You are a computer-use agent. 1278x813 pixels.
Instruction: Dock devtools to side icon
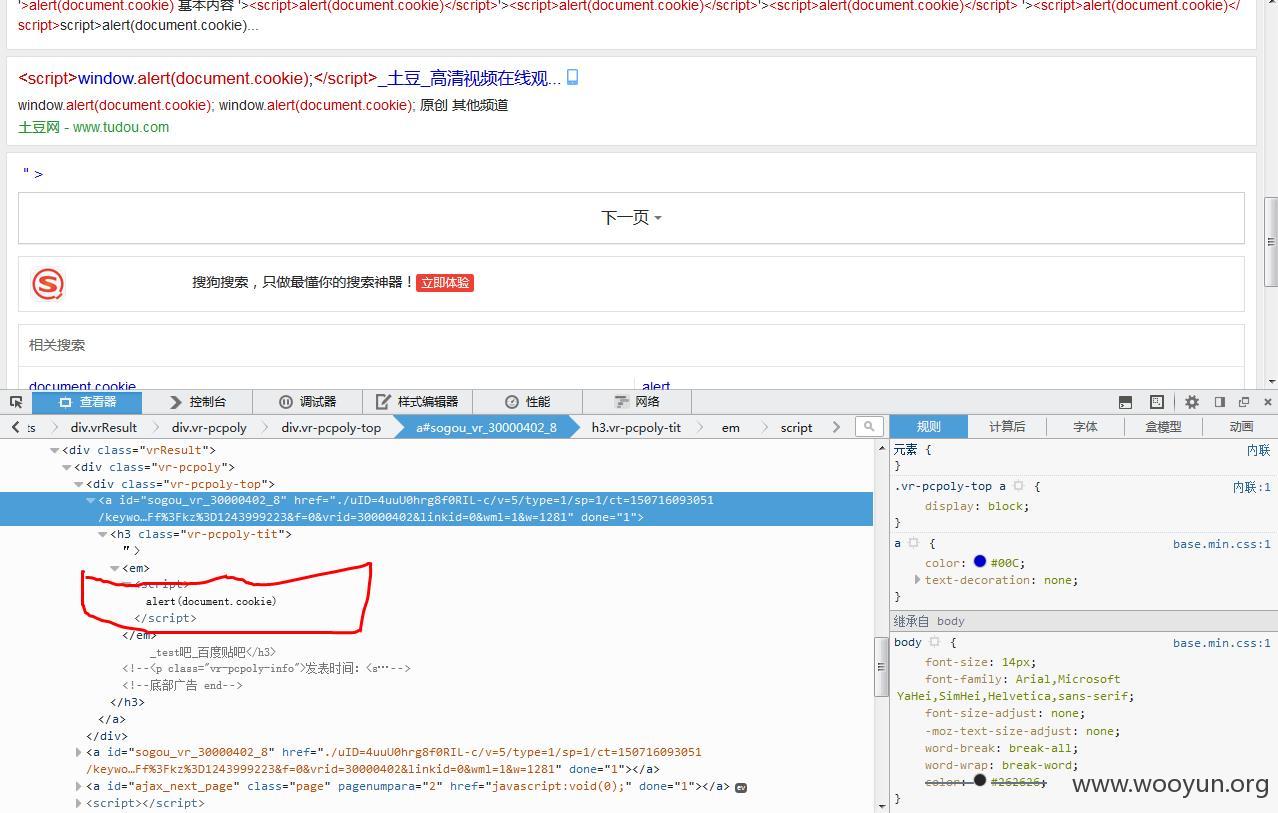tap(1220, 402)
